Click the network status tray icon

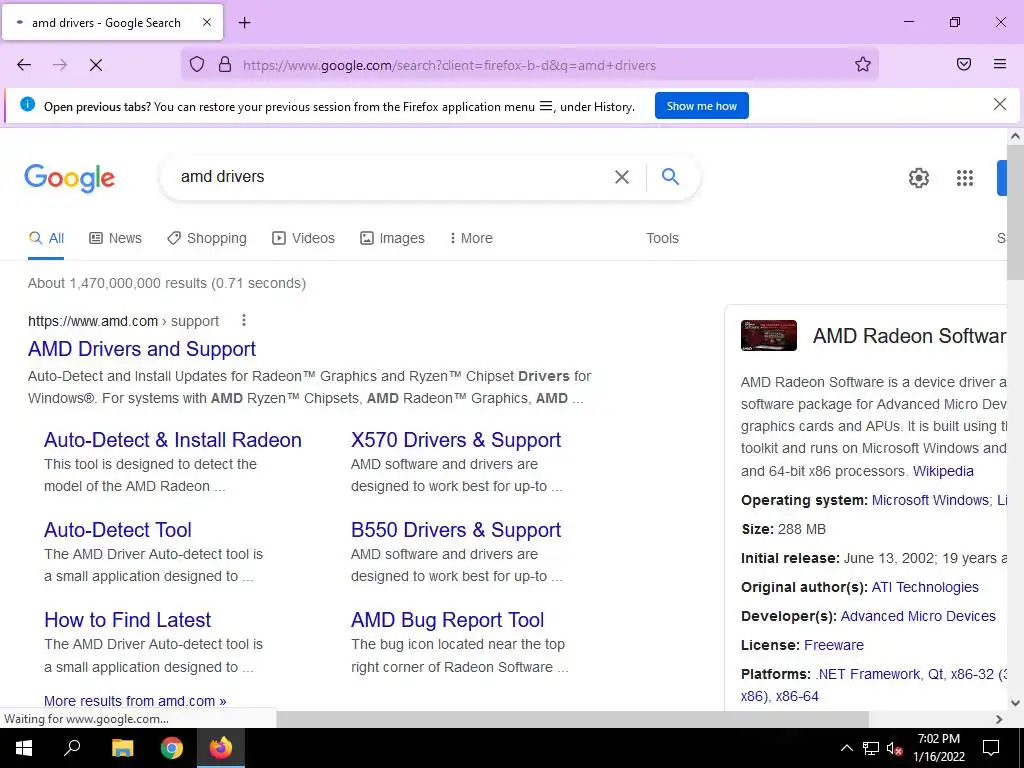click(871, 748)
